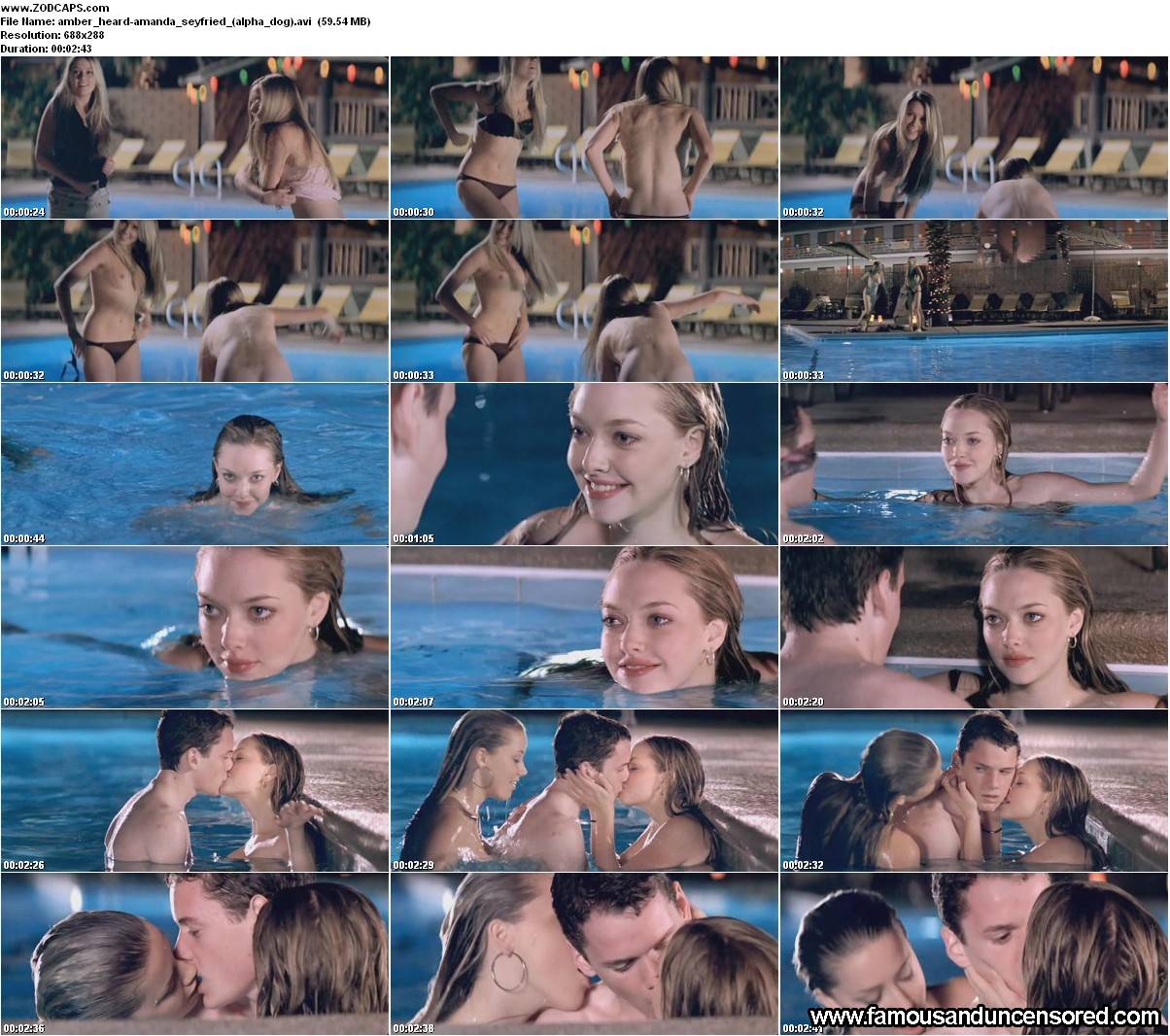
Task: Select the thumbnail stamped 00:02:38
Action: tap(584, 953)
